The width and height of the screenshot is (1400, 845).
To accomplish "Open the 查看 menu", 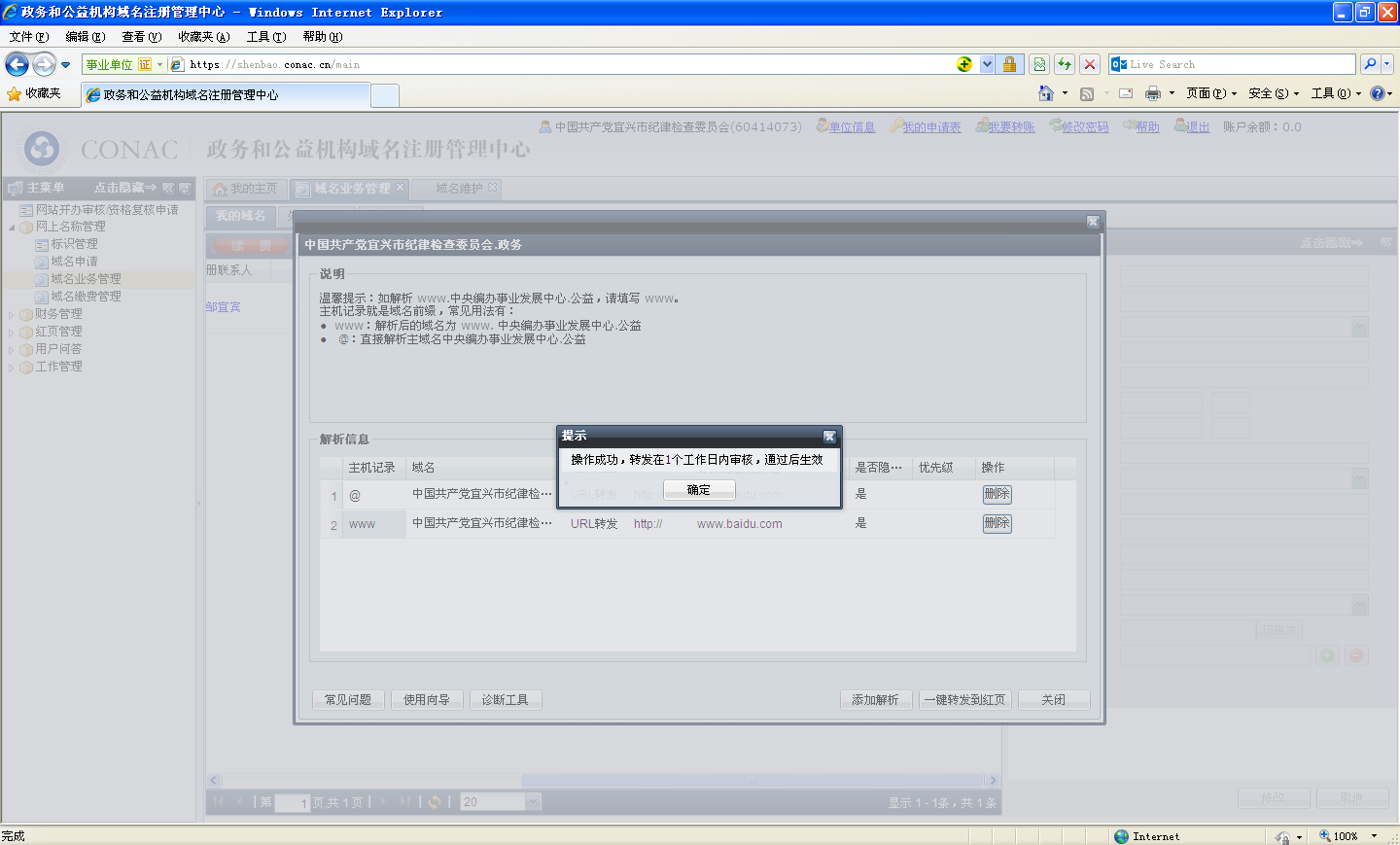I will click(x=141, y=37).
